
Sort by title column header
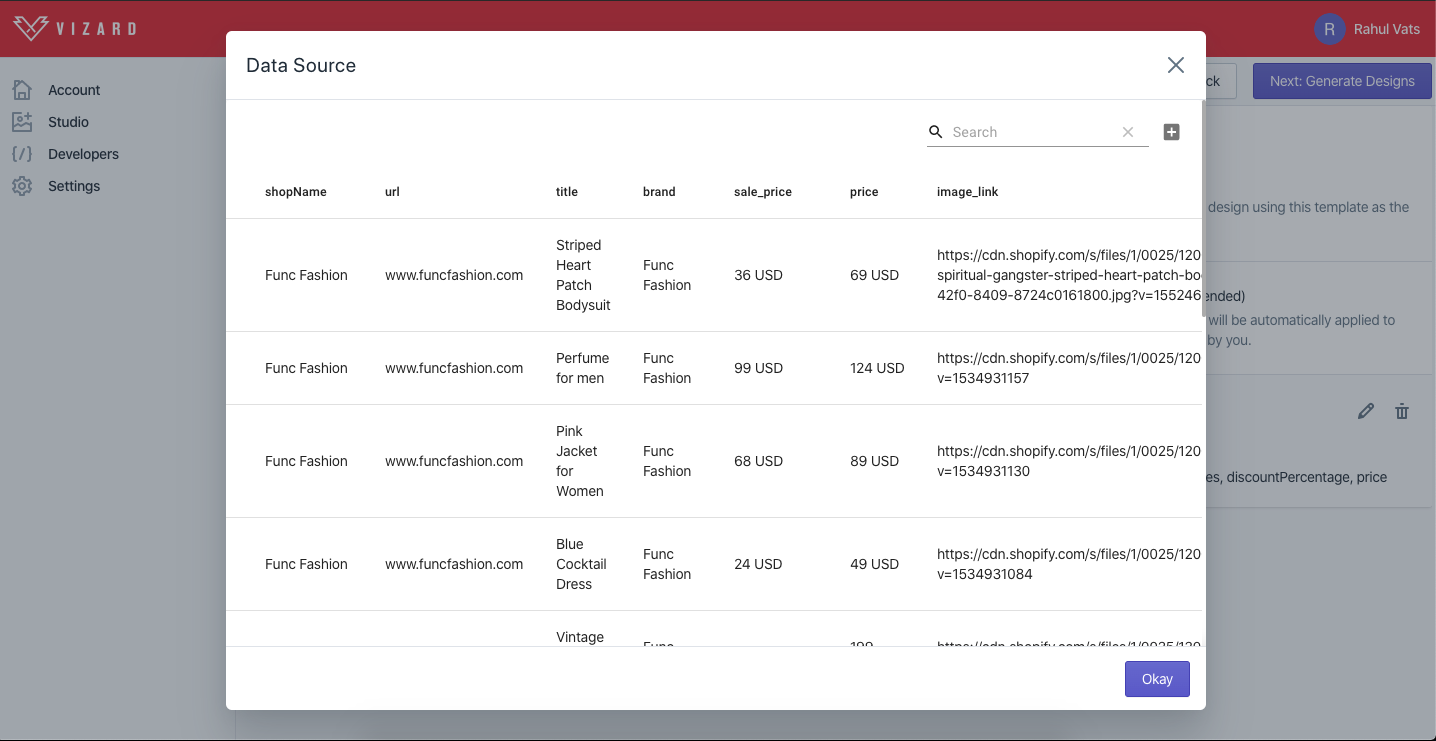click(567, 192)
